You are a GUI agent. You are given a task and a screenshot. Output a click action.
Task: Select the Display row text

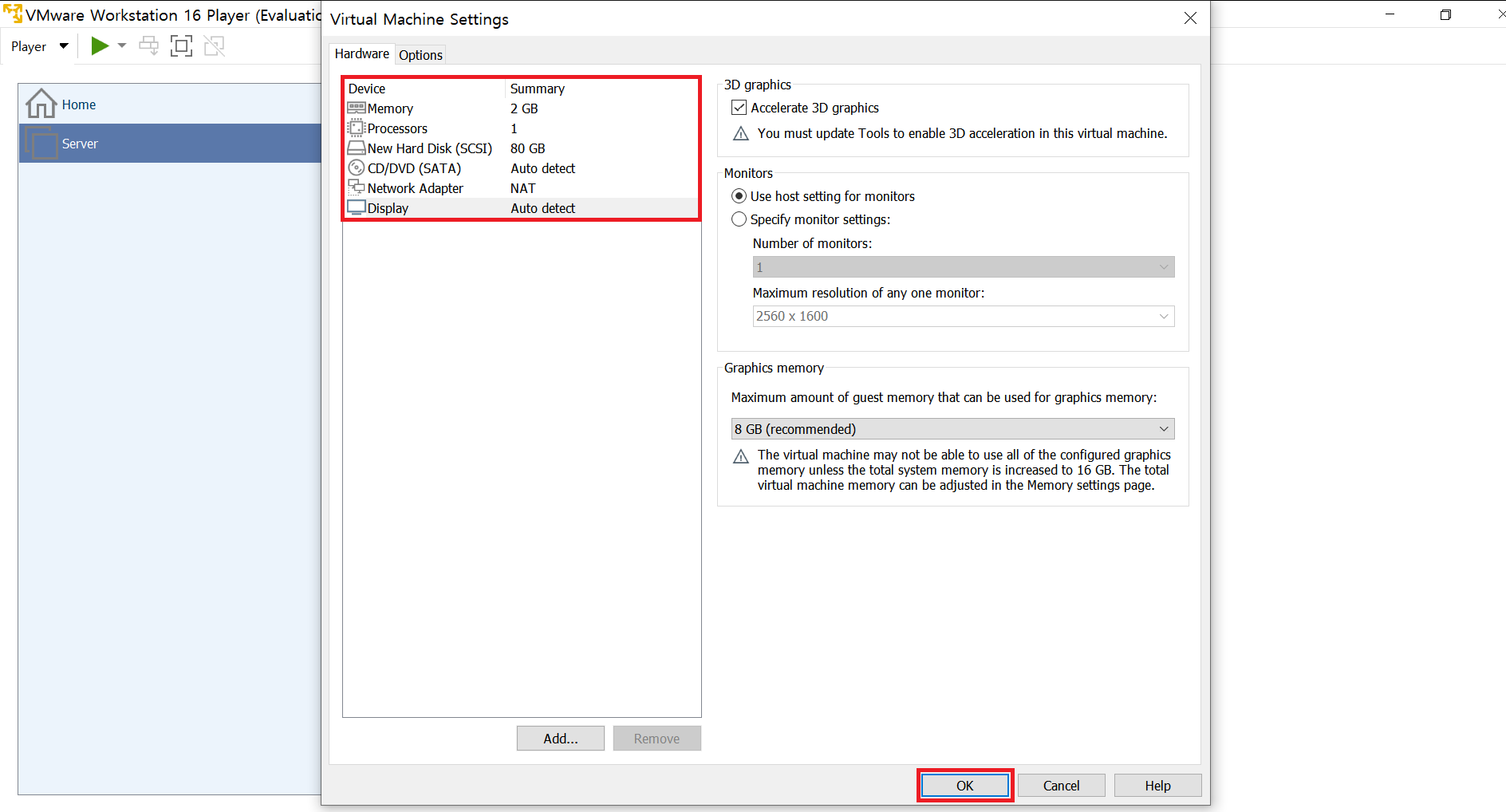(388, 208)
